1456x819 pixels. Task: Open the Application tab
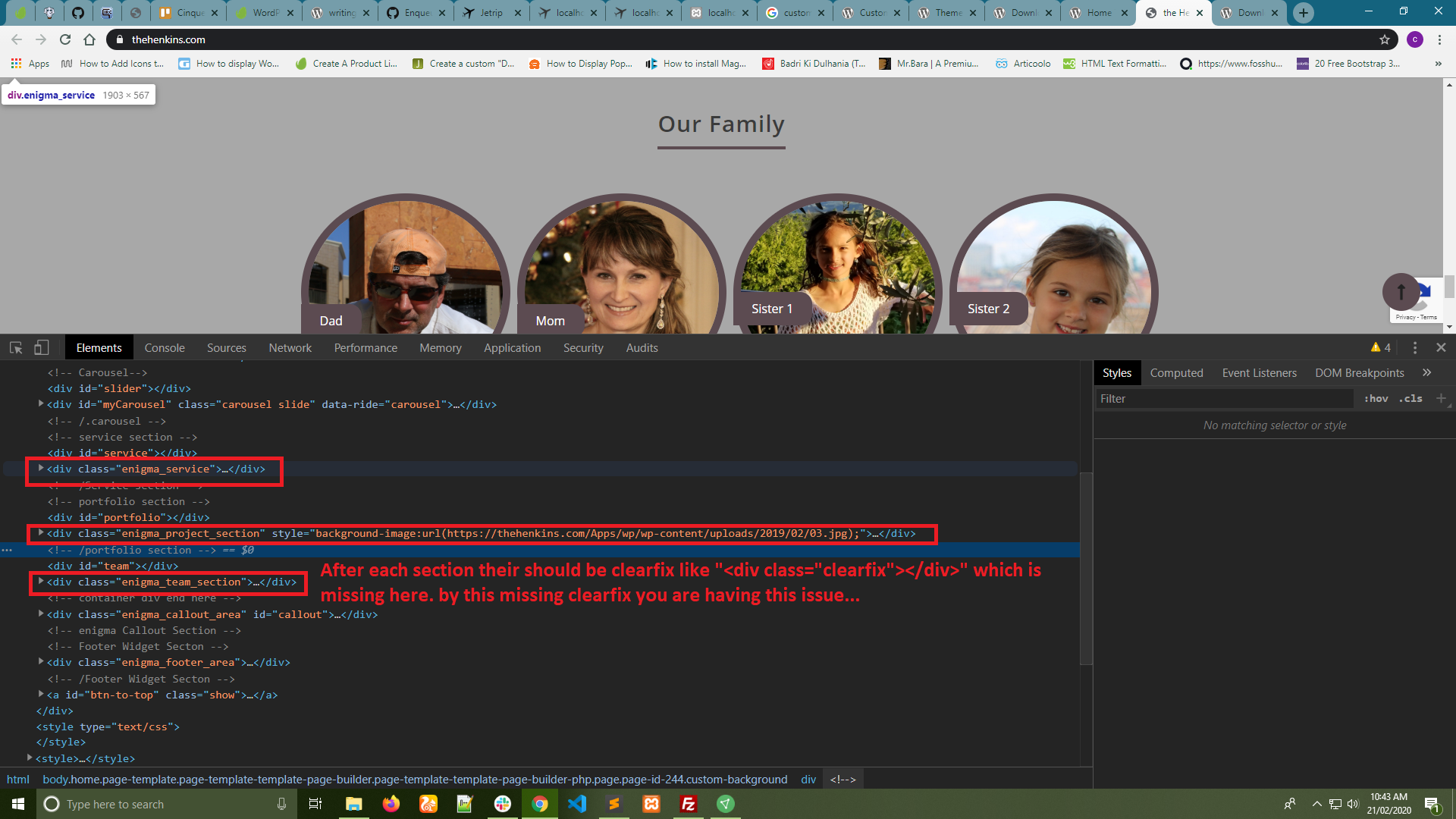[x=513, y=348]
